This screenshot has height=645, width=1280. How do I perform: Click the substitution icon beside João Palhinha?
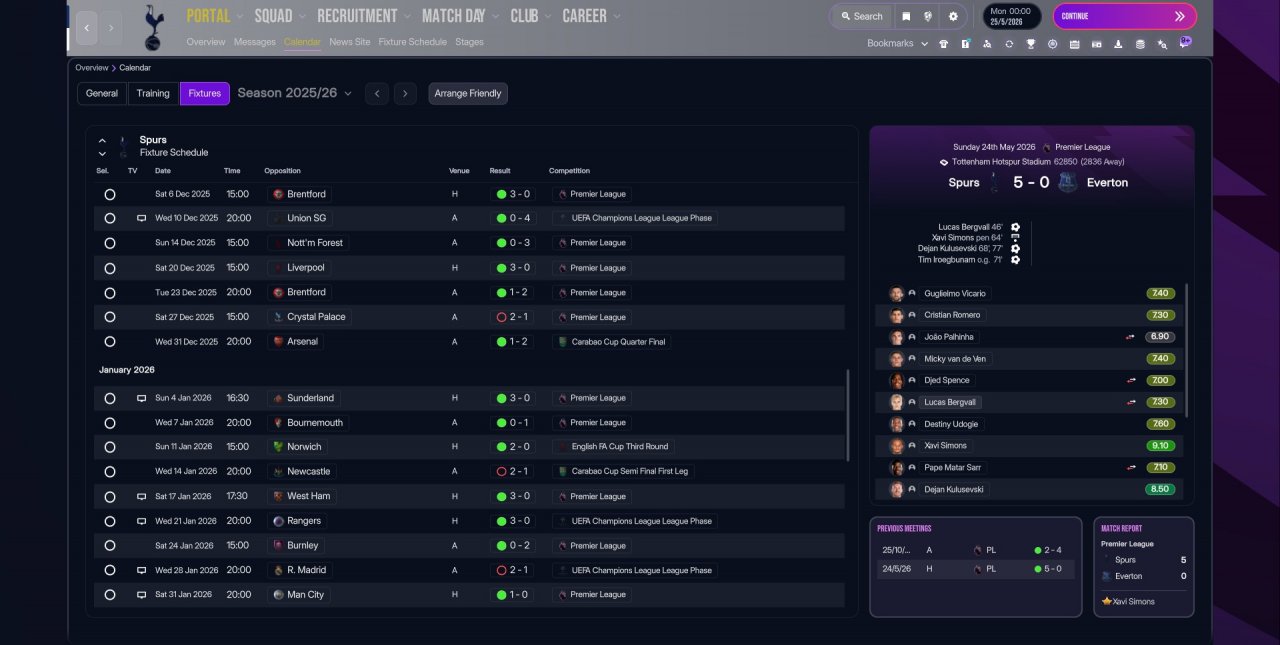(1131, 337)
